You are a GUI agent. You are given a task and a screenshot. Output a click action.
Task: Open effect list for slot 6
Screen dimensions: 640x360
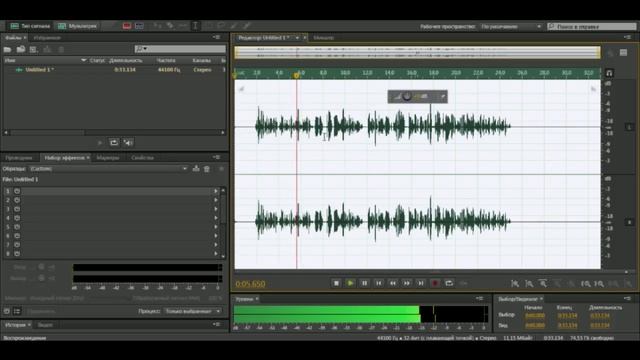click(216, 236)
